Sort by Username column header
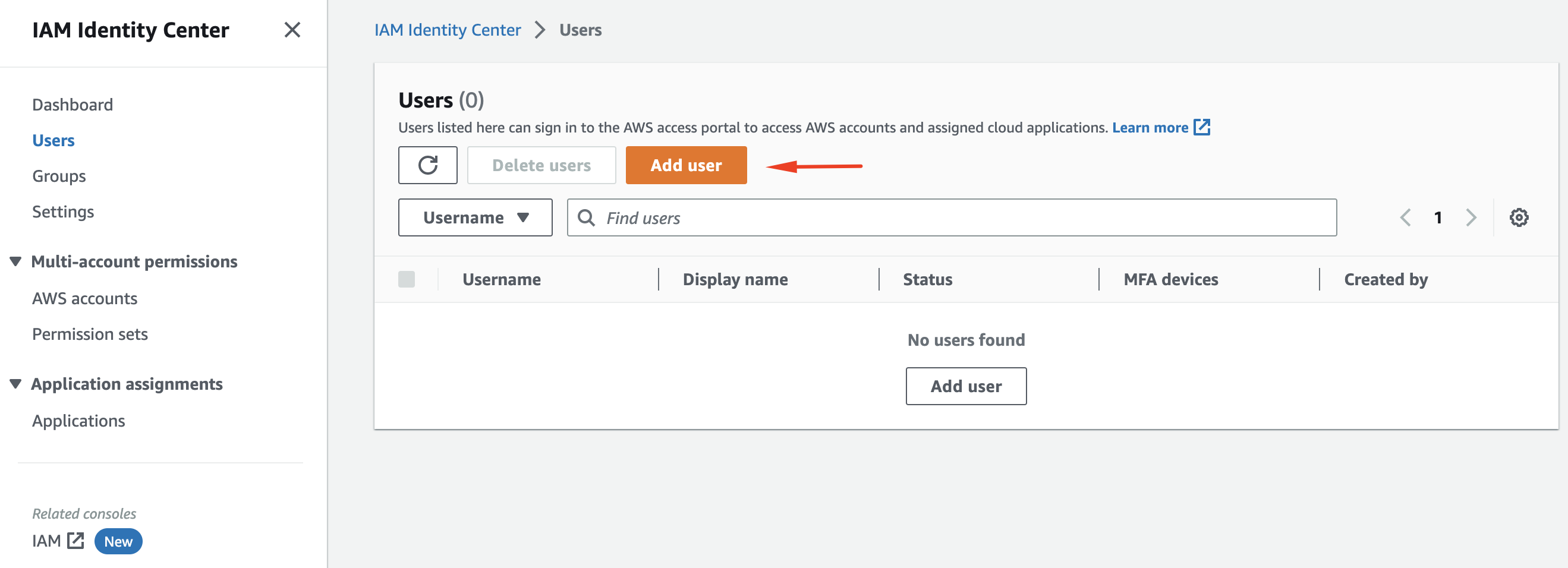The height and width of the screenshot is (568, 1568). tap(502, 279)
